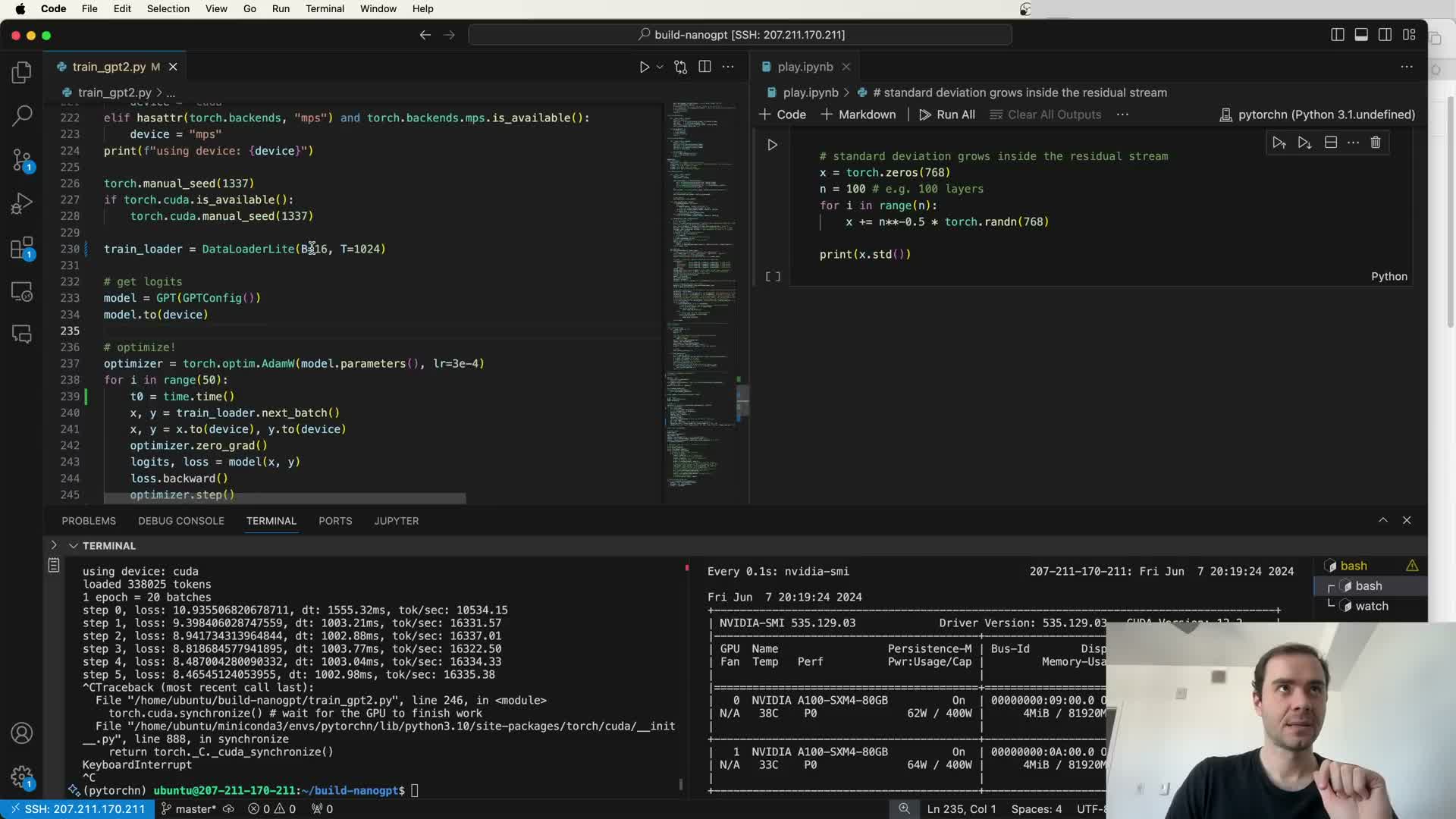
Task: Open the run file dropdown arrow
Action: click(x=660, y=67)
